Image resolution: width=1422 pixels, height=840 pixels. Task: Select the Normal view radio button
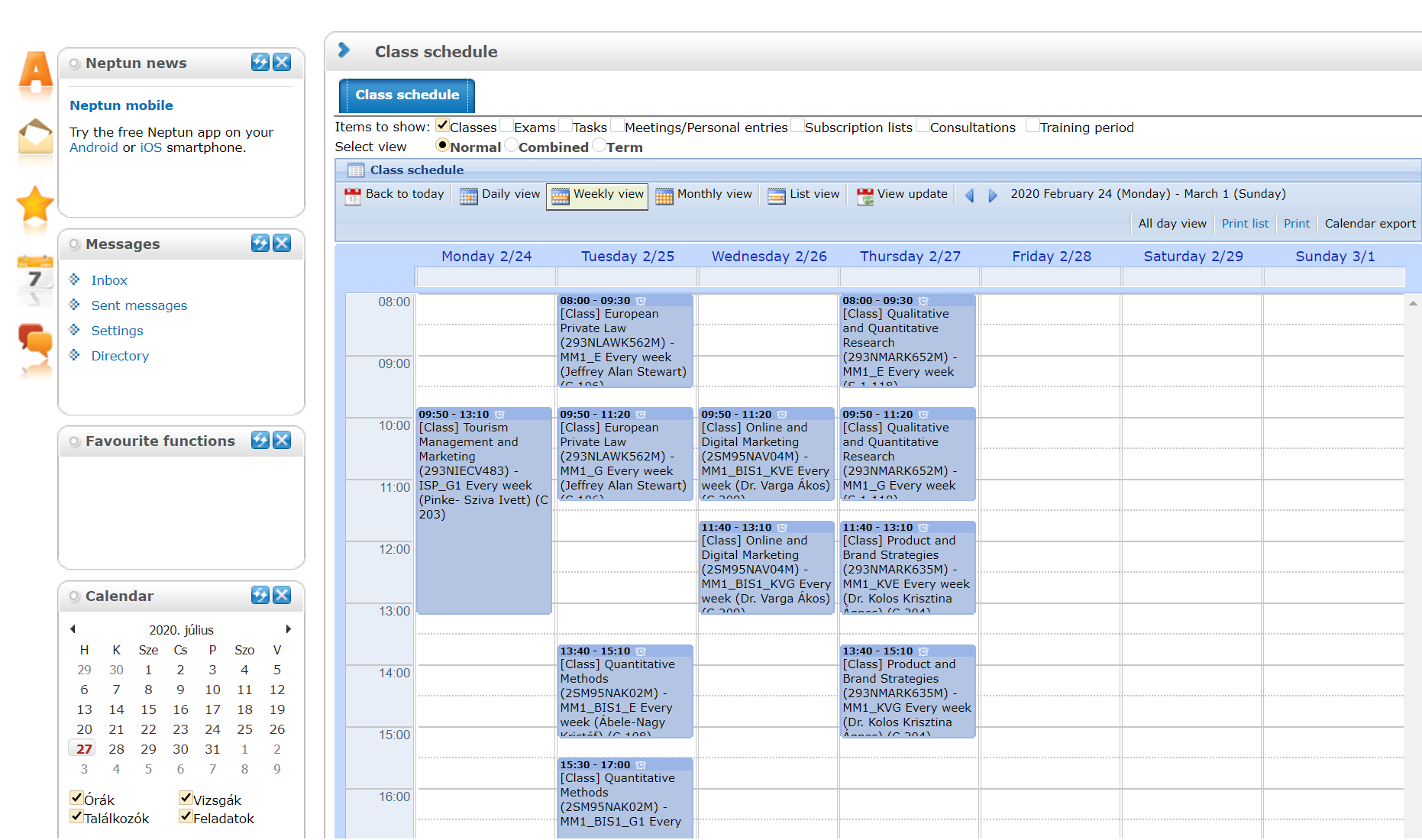point(442,145)
